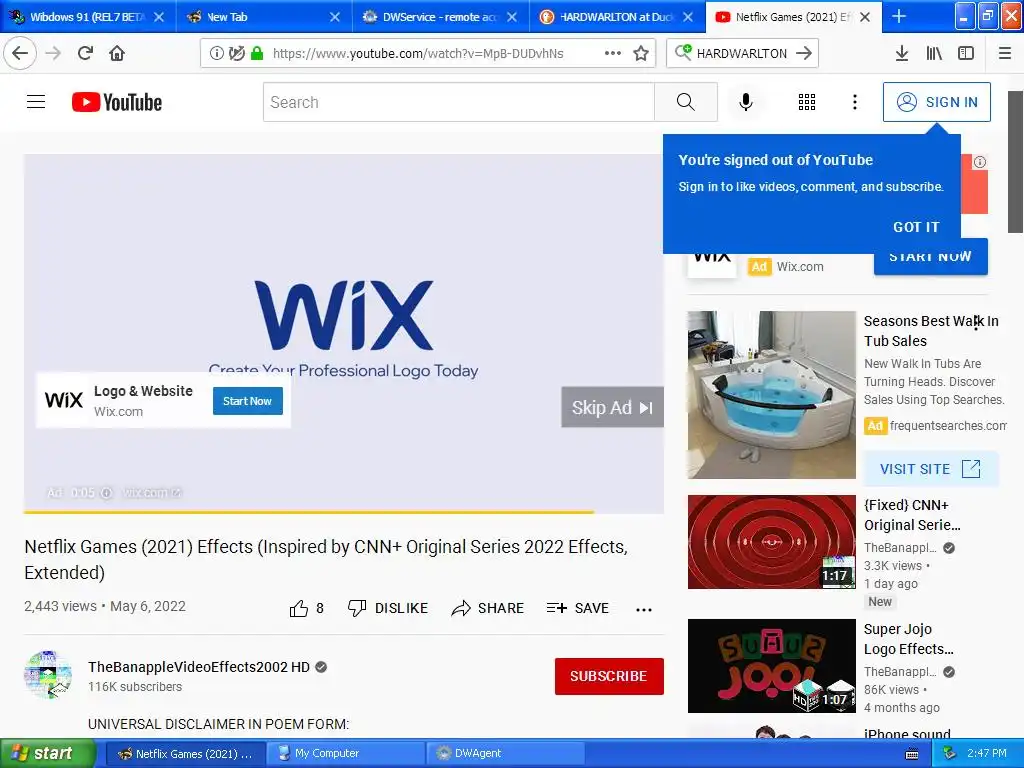This screenshot has width=1024, height=768.
Task: Open YouTube guide hamburger menu
Action: click(x=36, y=102)
